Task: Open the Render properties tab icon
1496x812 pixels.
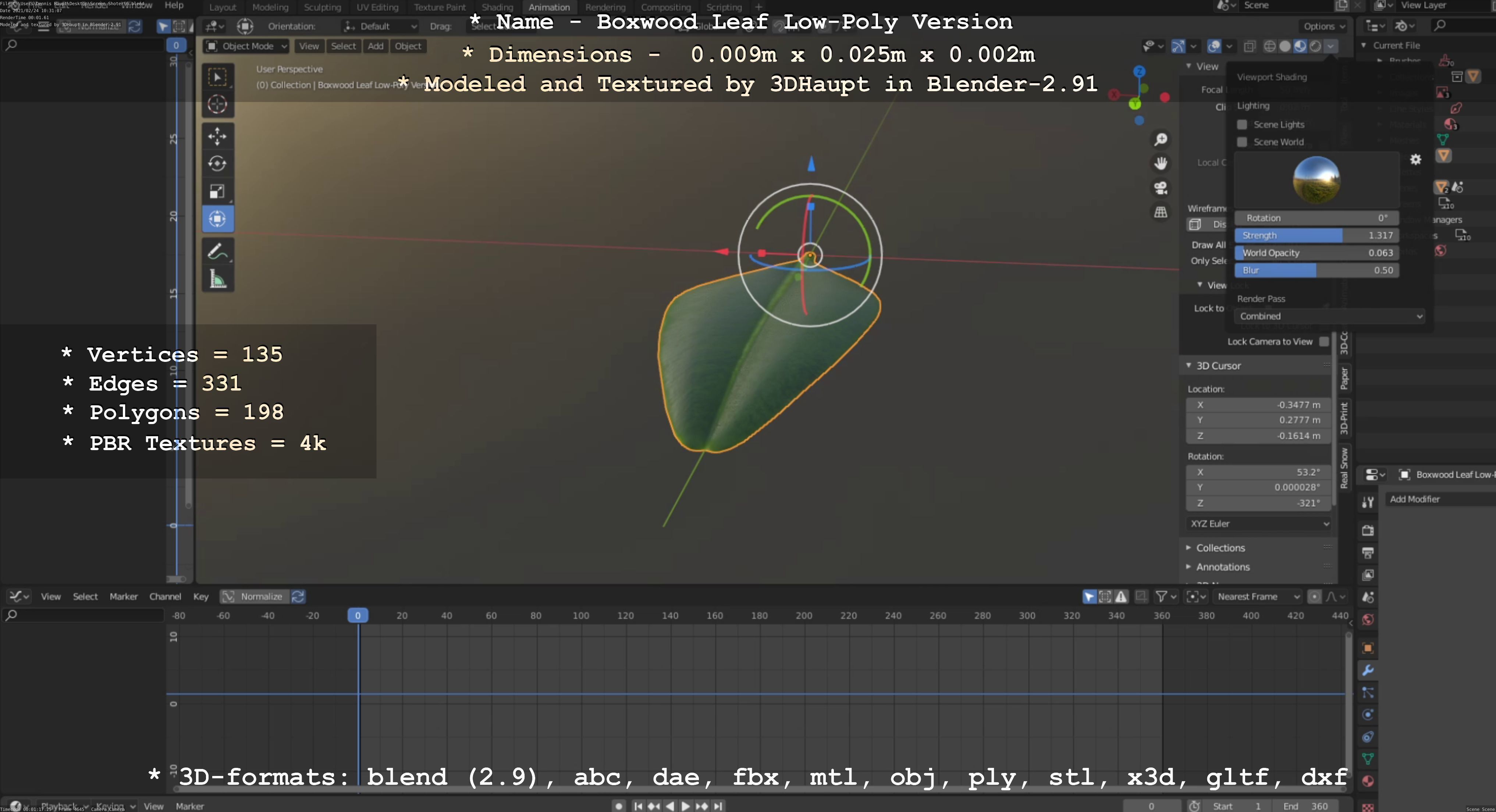Action: (x=1368, y=530)
